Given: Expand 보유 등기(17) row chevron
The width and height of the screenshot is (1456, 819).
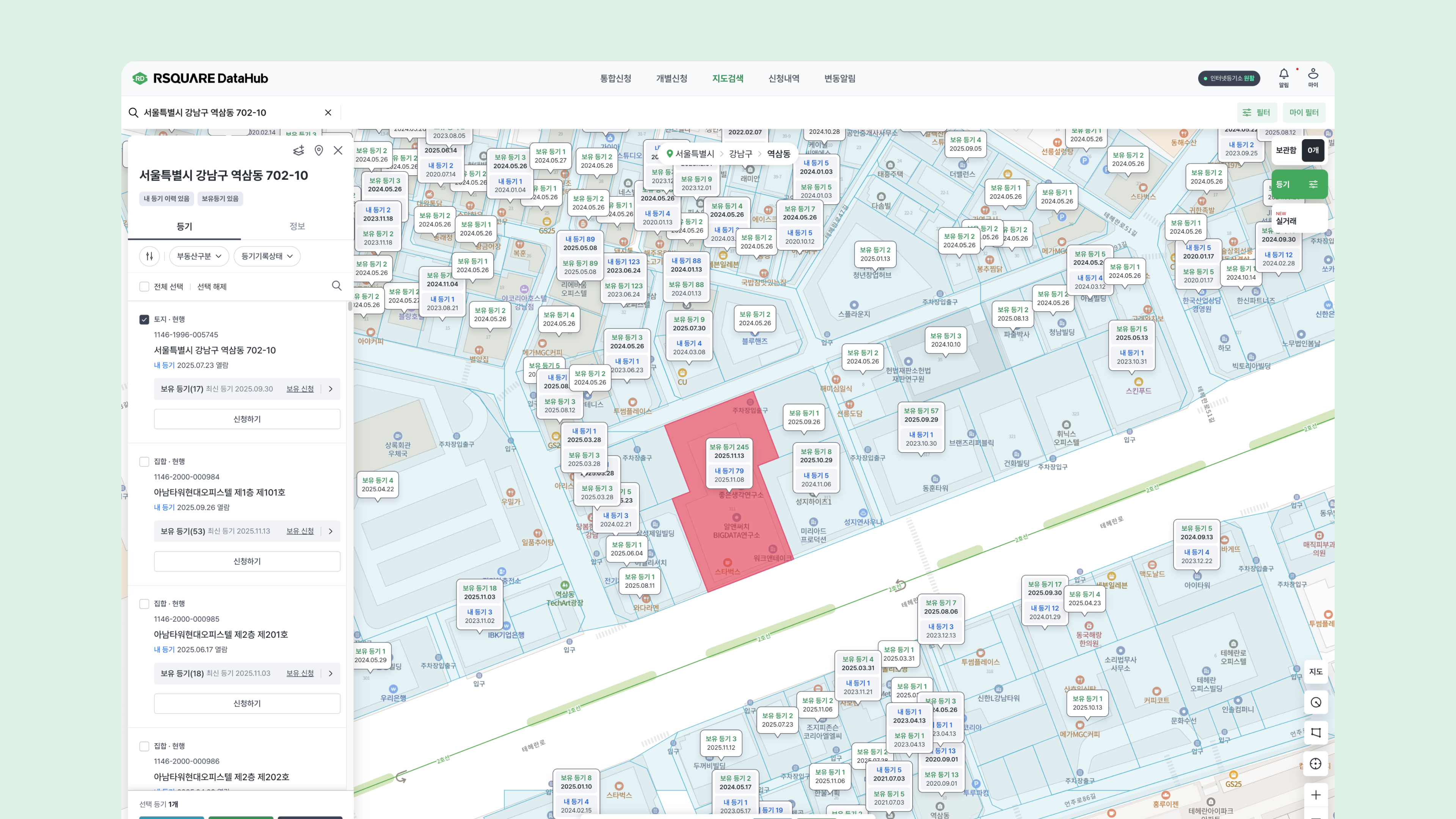Looking at the screenshot, I should pos(331,389).
